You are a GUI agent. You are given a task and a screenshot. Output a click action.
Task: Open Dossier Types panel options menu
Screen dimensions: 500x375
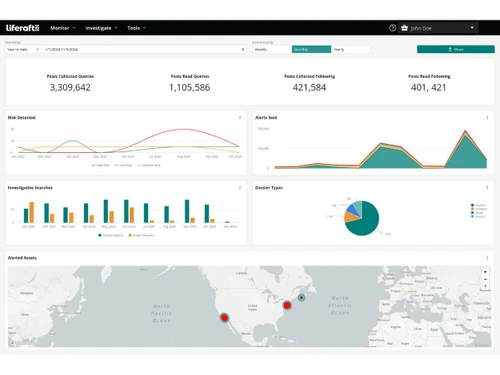[487, 188]
